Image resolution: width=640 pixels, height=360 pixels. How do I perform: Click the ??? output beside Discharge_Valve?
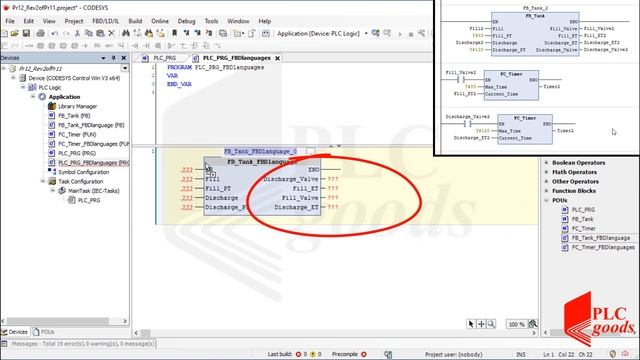pos(333,179)
